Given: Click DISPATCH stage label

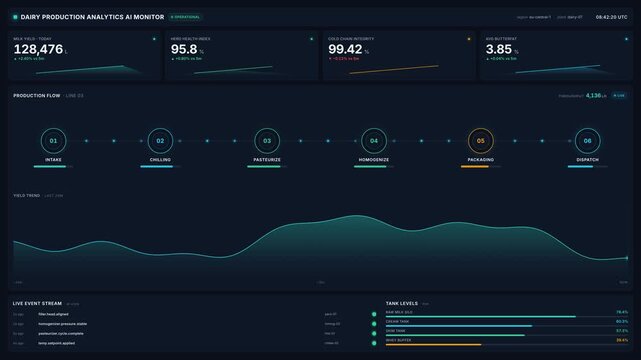Looking at the screenshot, I should tap(587, 160).
